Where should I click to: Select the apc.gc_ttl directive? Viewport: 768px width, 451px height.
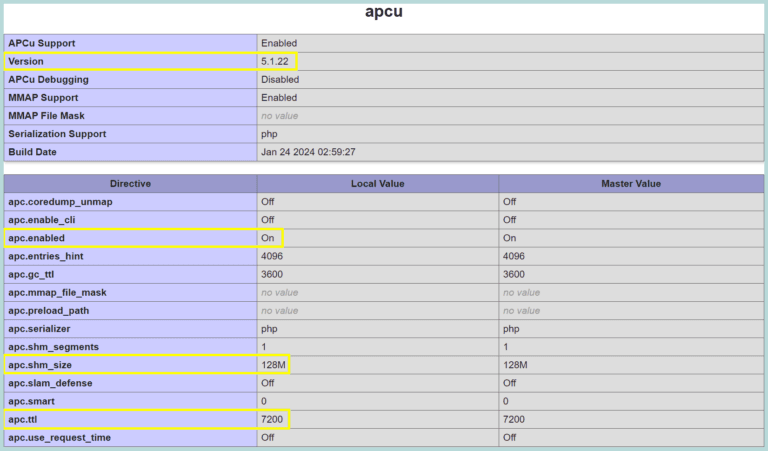coord(31,274)
